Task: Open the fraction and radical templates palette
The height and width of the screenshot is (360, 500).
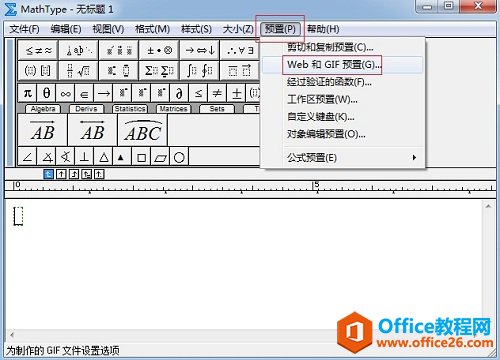Action: (x=79, y=70)
